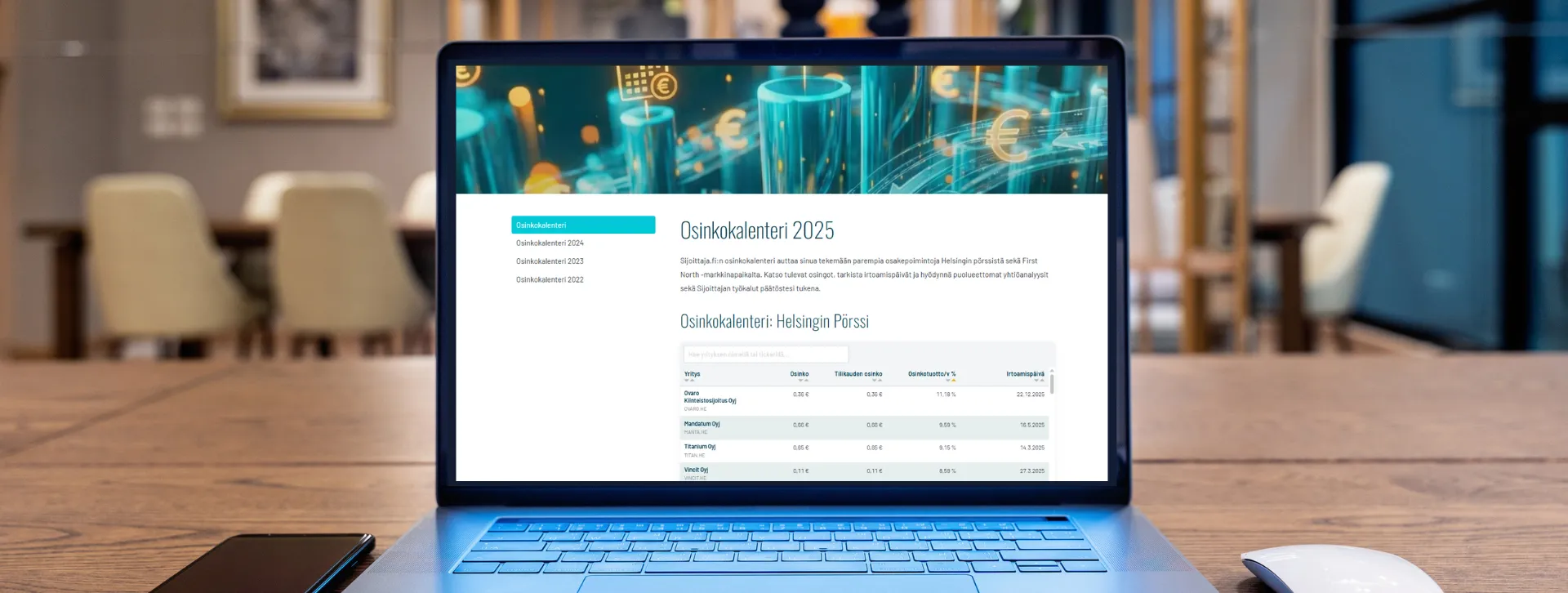Click the up sort arrow under Osinko

[x=806, y=381]
